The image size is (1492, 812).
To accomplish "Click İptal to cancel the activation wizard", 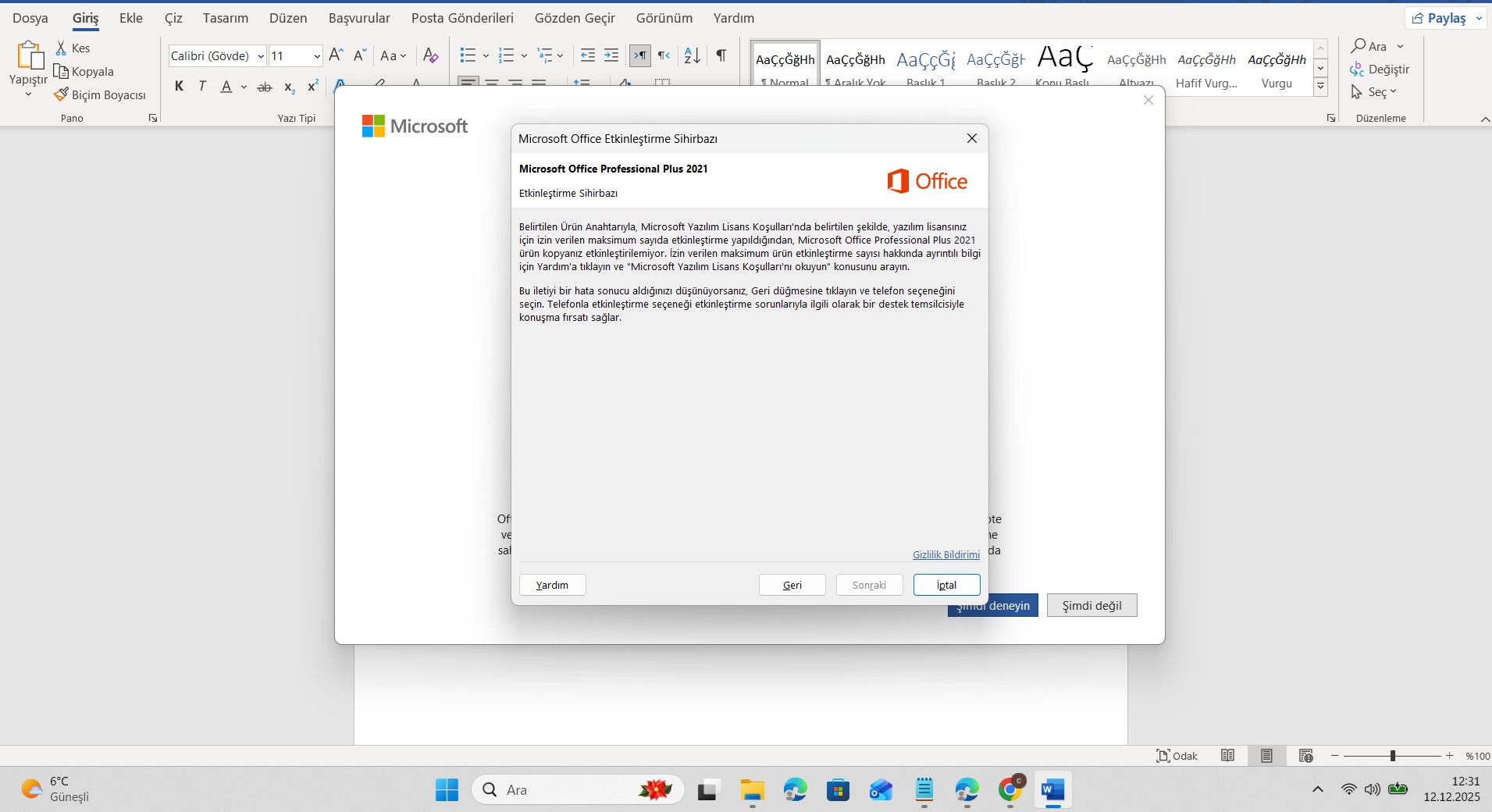I will click(947, 585).
